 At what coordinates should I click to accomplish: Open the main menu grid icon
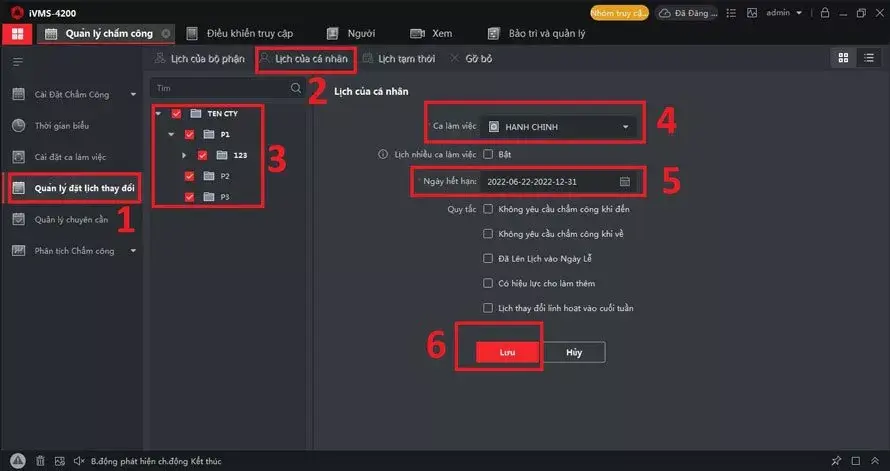pos(17,34)
